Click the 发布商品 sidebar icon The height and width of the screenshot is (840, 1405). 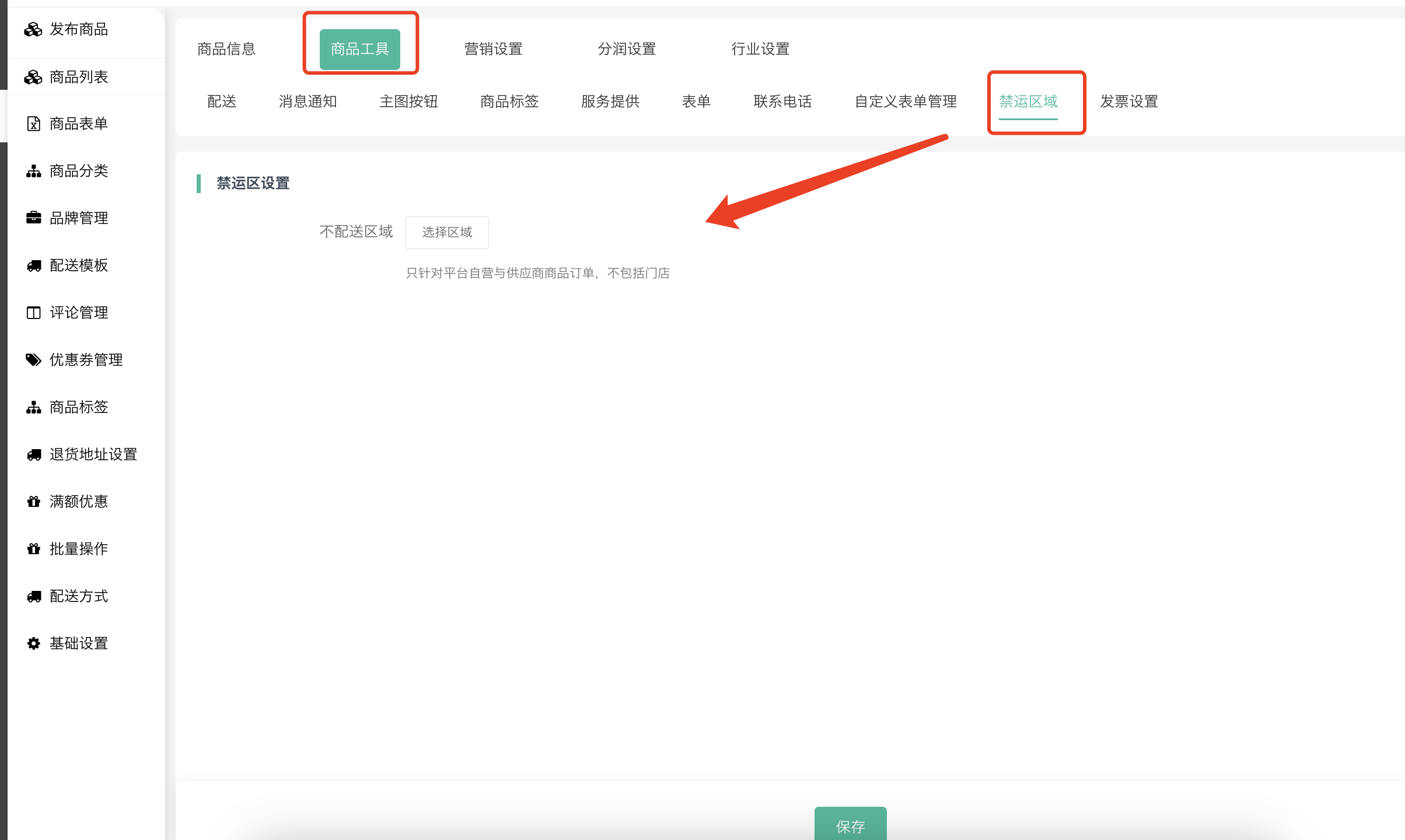click(33, 29)
